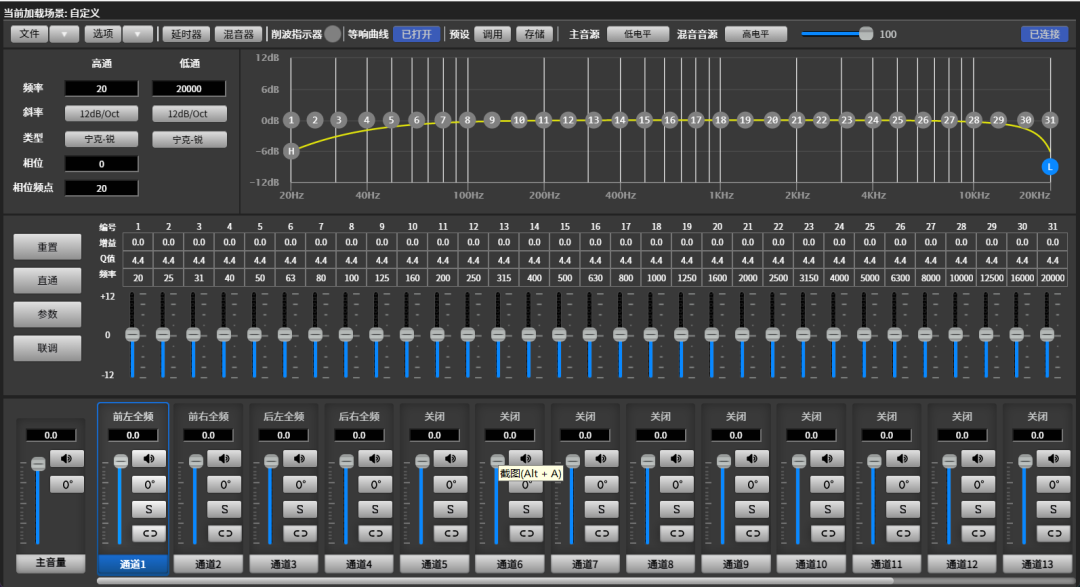Mute channel 1 speaker icon

pos(149,459)
